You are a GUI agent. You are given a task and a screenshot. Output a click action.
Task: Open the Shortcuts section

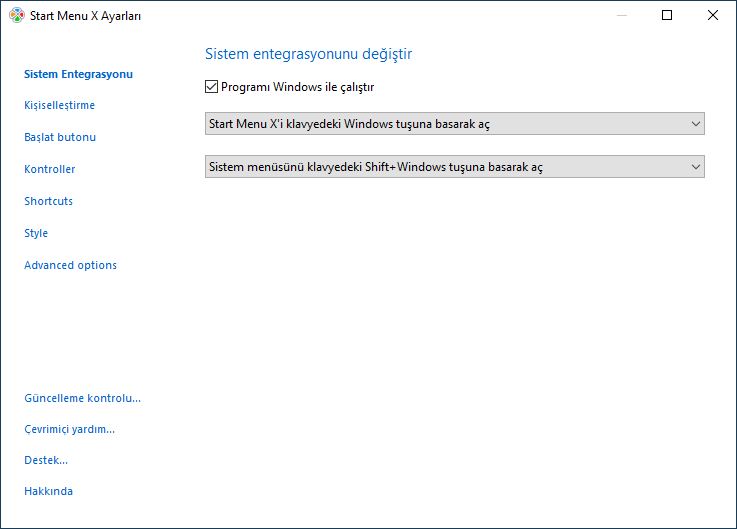[48, 201]
